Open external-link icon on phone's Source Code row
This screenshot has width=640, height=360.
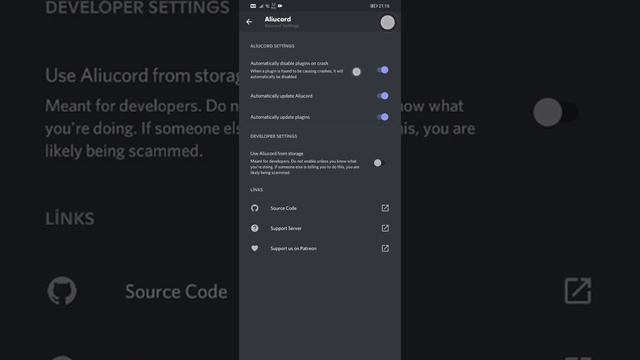coord(385,208)
